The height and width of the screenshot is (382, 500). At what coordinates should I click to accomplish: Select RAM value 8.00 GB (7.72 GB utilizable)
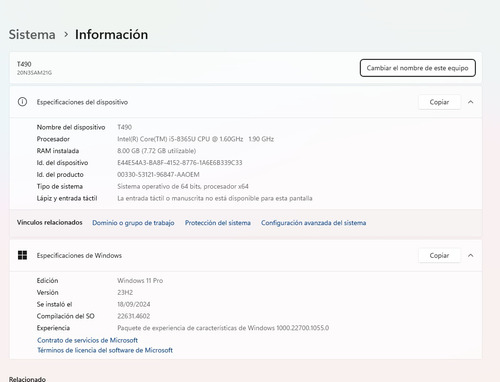[x=157, y=151]
